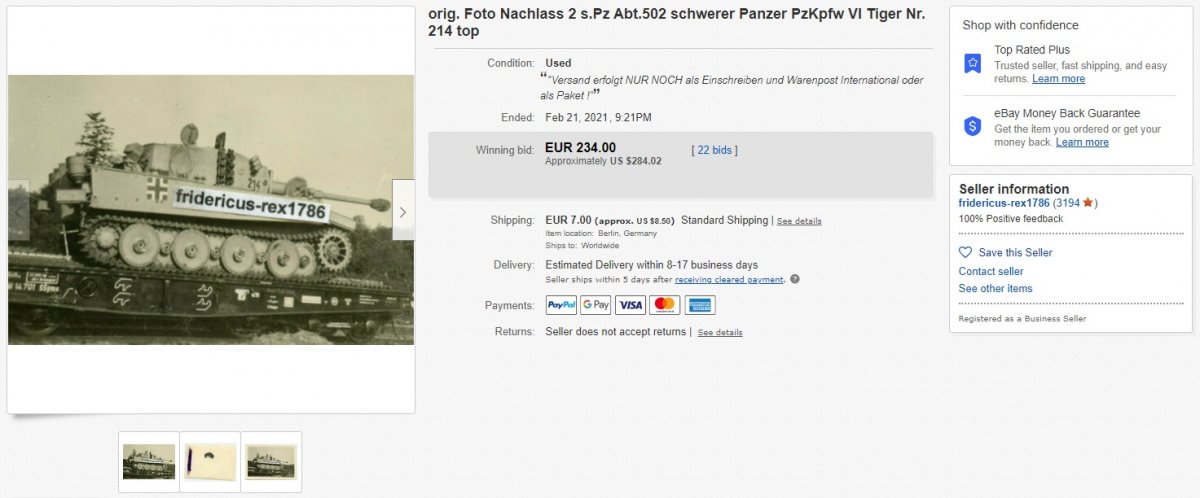The image size is (1200, 498).
Task: Show previous photo with left arrow
Action: click(x=19, y=211)
